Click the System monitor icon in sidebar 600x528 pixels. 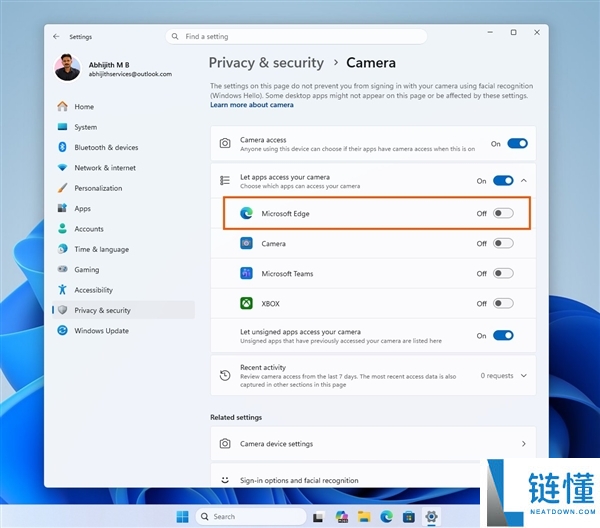pos(62,127)
